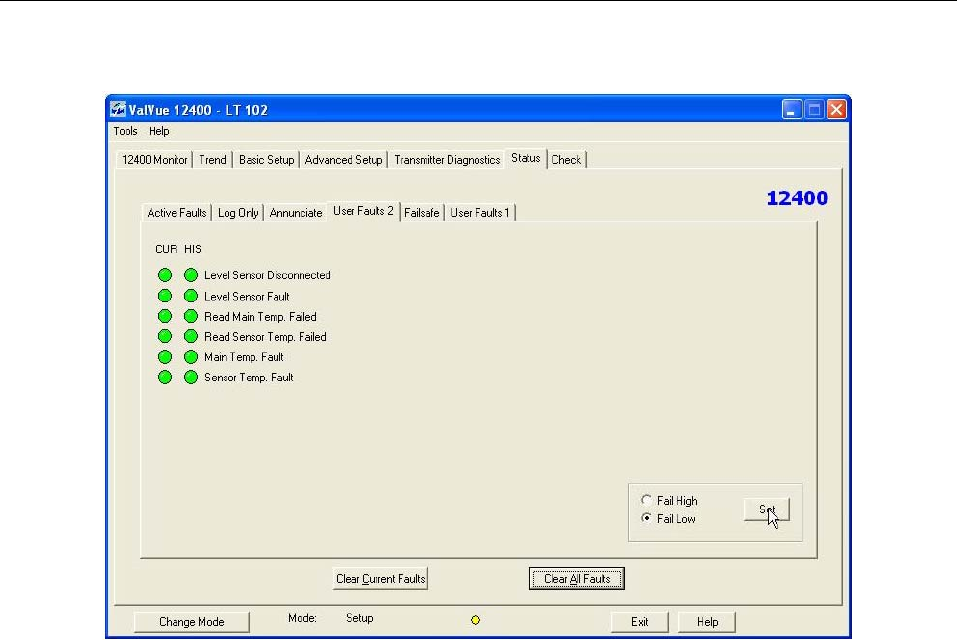The width and height of the screenshot is (957, 640).
Task: Switch to the Trend tab
Action: pyautogui.click(x=212, y=160)
